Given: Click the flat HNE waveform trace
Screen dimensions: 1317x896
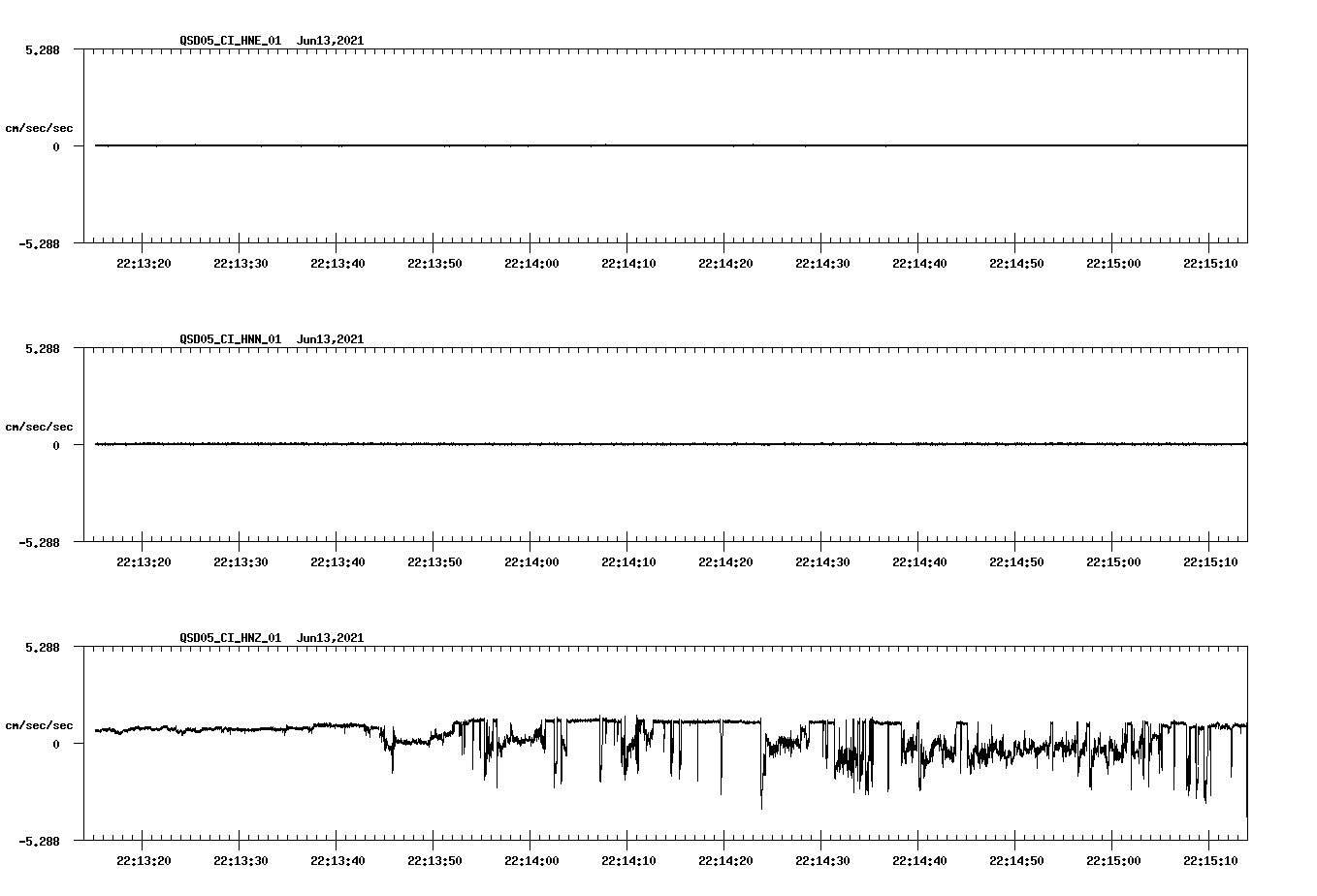Looking at the screenshot, I should click(x=671, y=145).
